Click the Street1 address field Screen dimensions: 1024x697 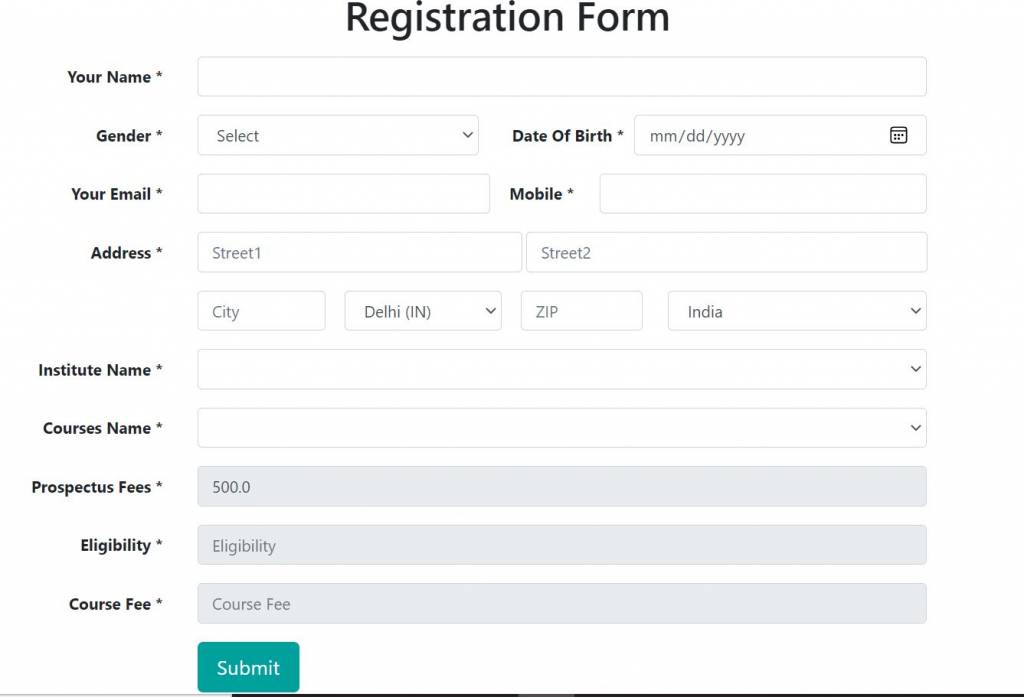[x=359, y=253]
